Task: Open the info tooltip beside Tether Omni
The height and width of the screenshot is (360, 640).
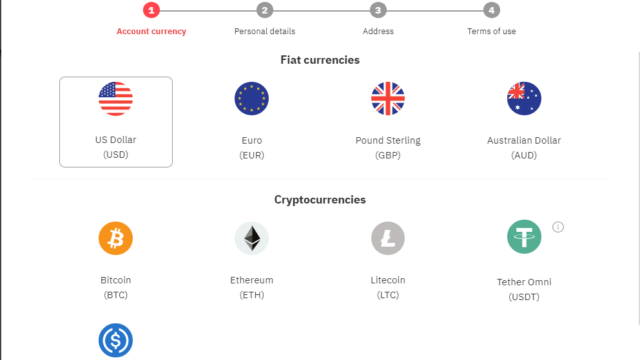Action: 558,227
